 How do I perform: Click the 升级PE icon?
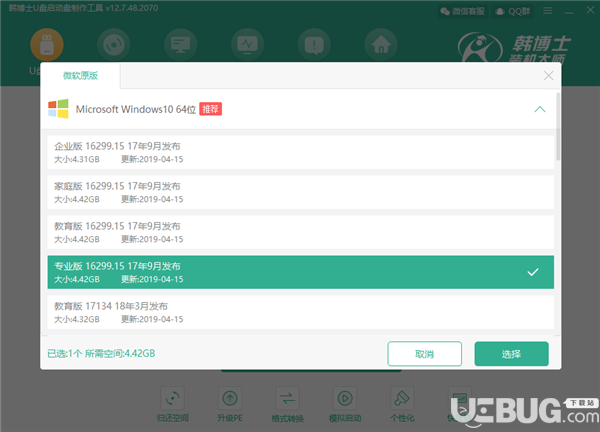click(230, 398)
